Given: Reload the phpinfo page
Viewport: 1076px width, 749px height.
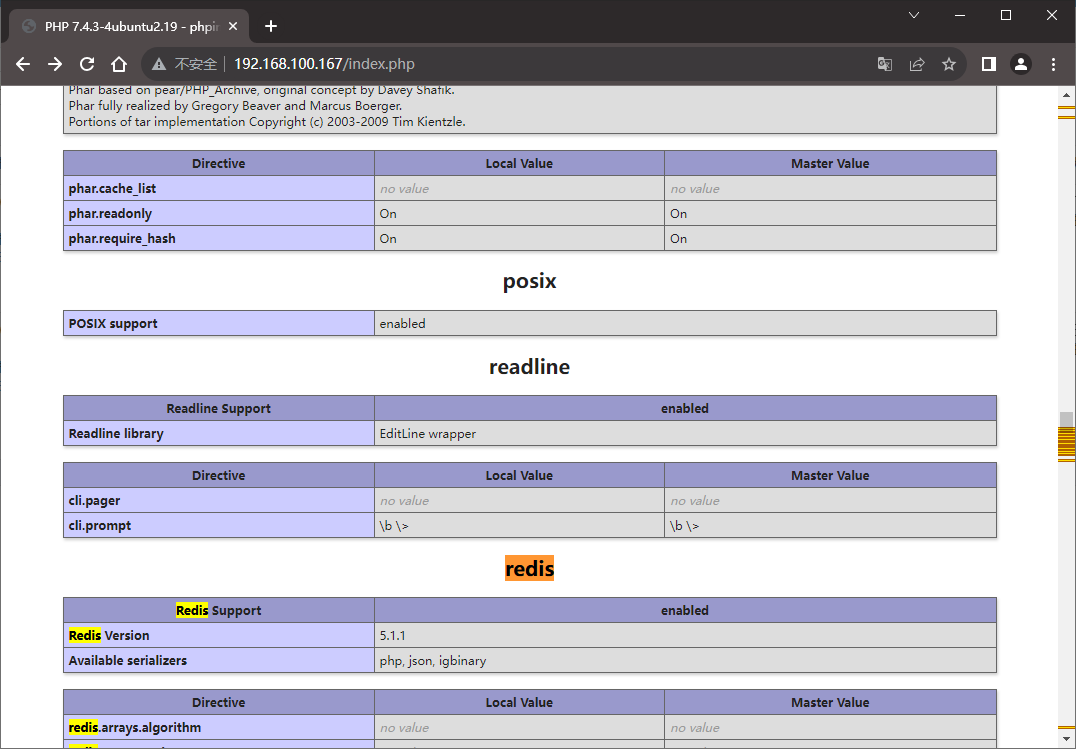Looking at the screenshot, I should click(x=86, y=64).
